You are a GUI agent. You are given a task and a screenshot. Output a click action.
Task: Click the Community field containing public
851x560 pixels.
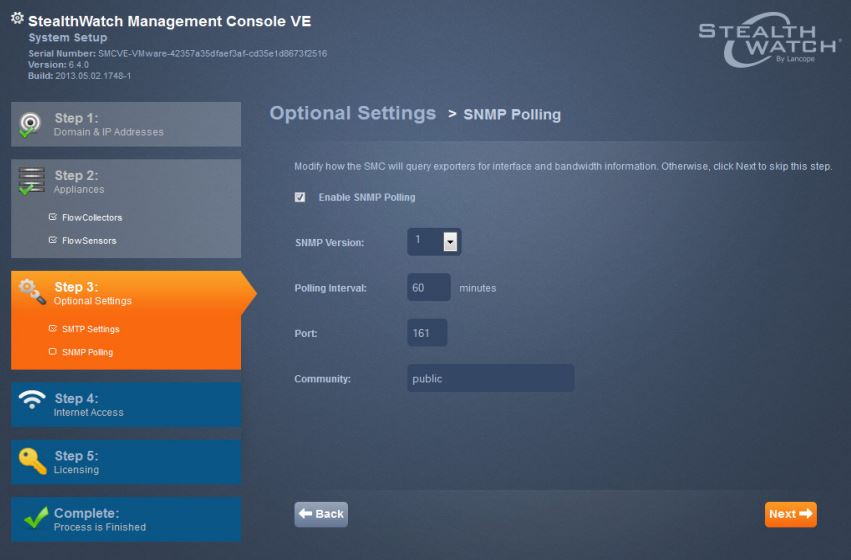(491, 378)
